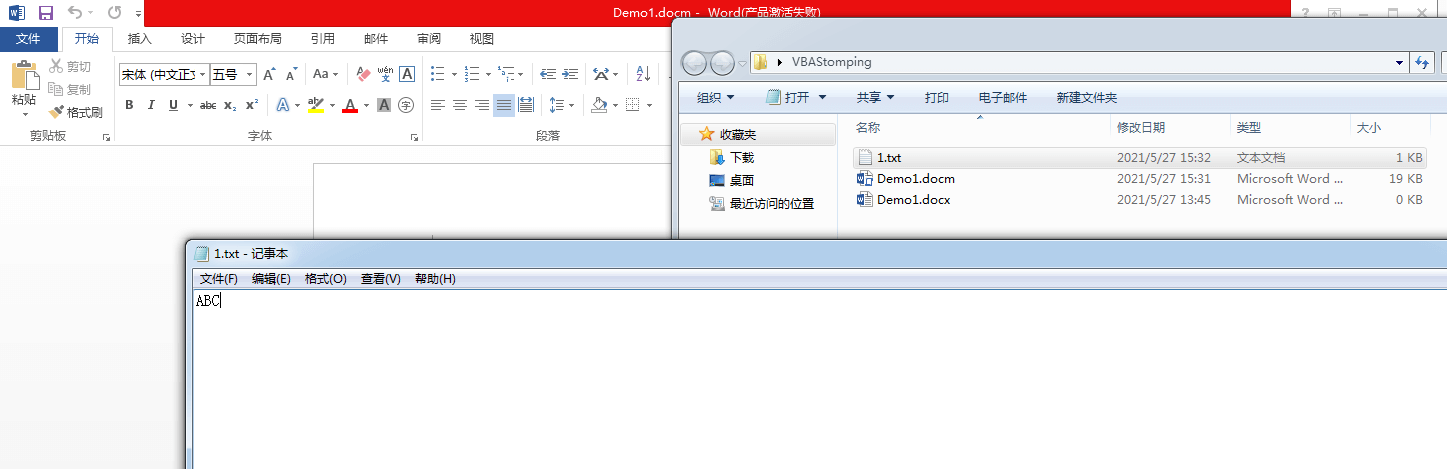Open Notepad's 格式(O) menu
1447x469 pixels.
pyautogui.click(x=326, y=279)
